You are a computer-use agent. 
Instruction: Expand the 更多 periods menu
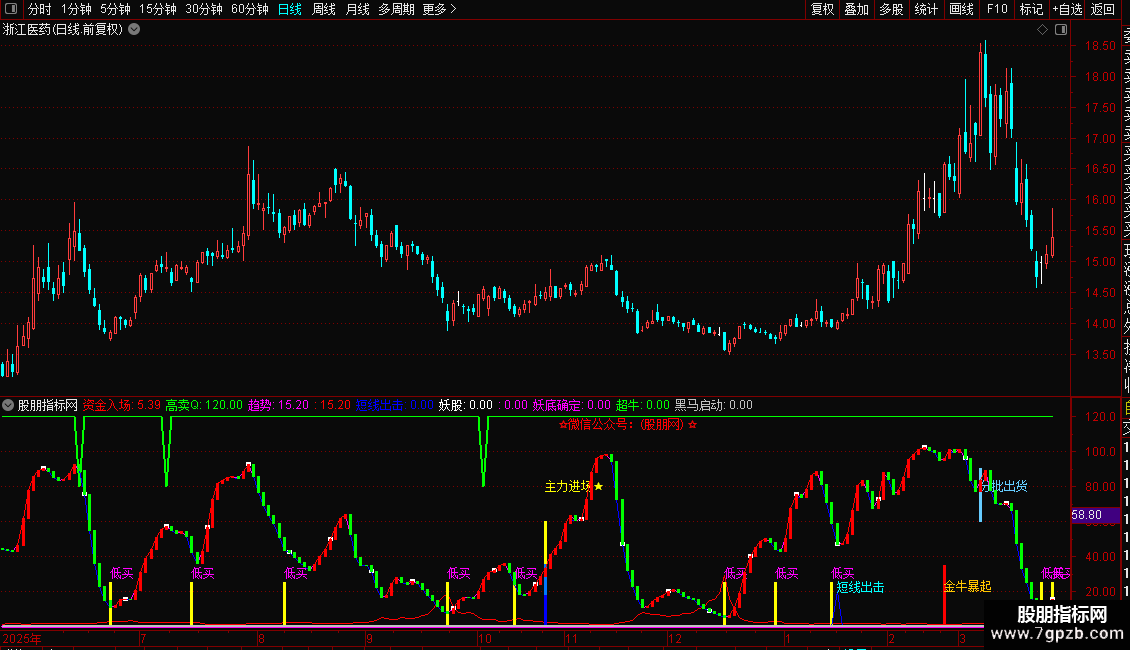440,9
